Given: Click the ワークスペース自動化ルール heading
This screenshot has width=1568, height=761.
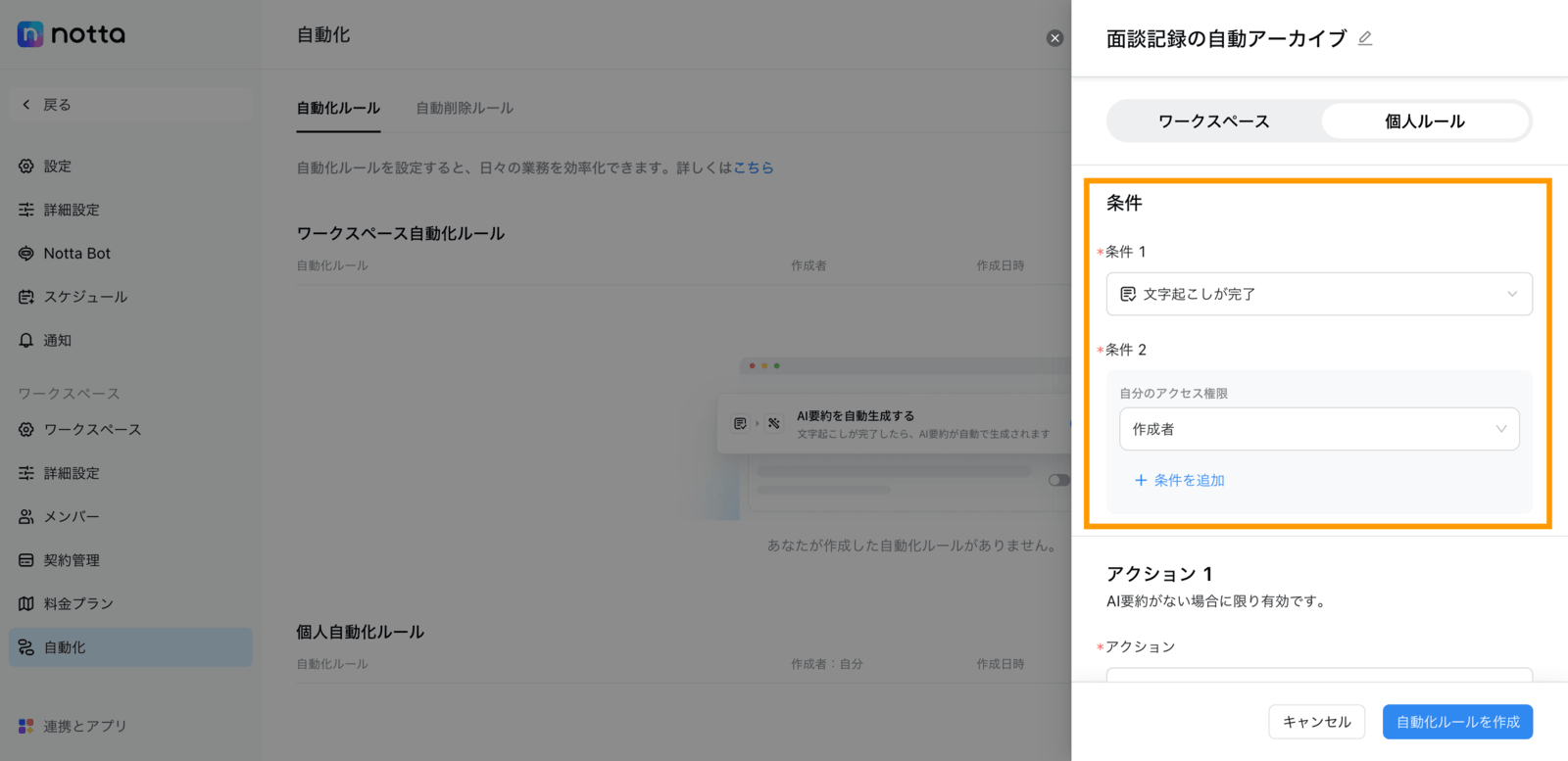Looking at the screenshot, I should point(401,233).
